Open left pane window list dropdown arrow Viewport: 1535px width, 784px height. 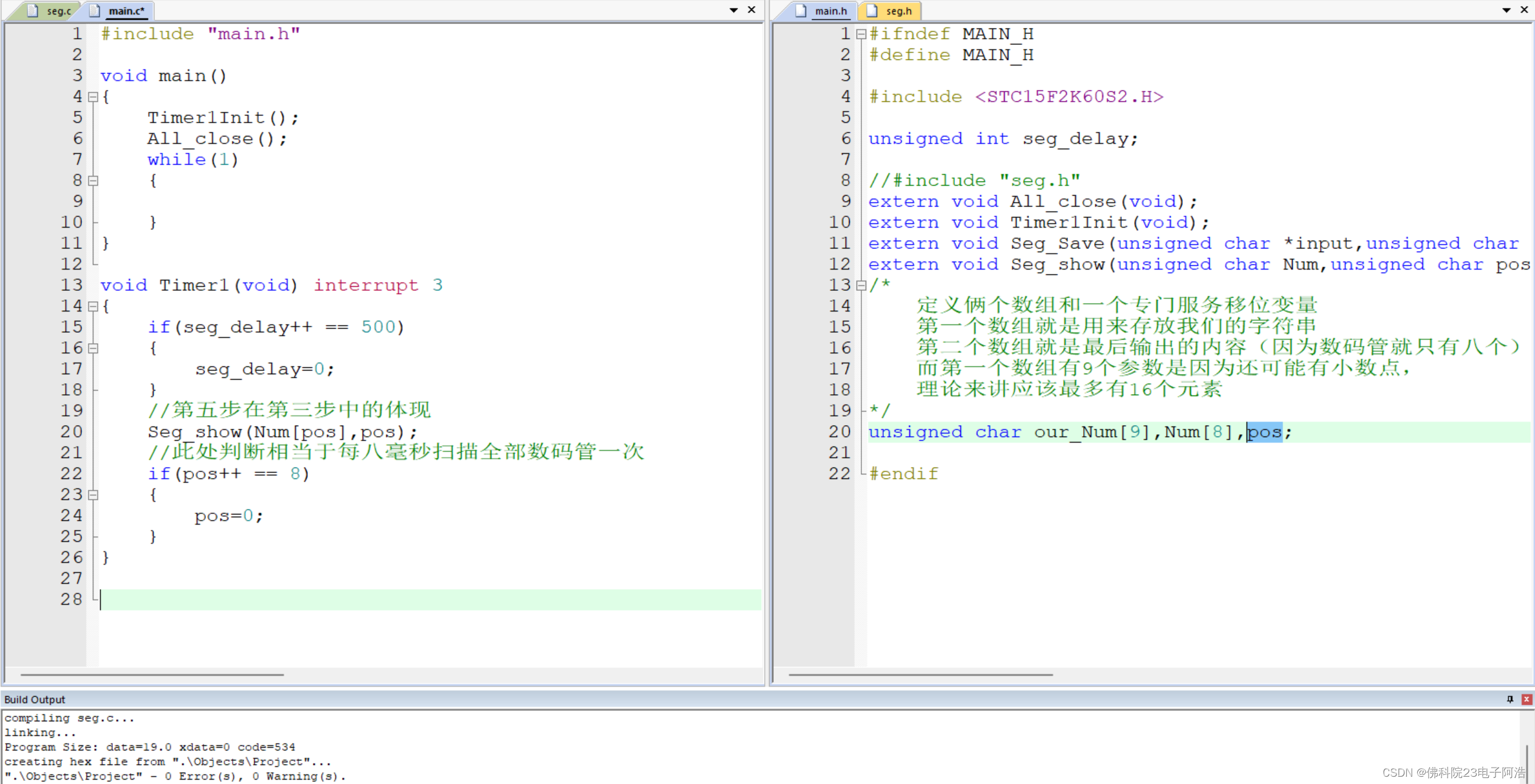click(x=733, y=10)
